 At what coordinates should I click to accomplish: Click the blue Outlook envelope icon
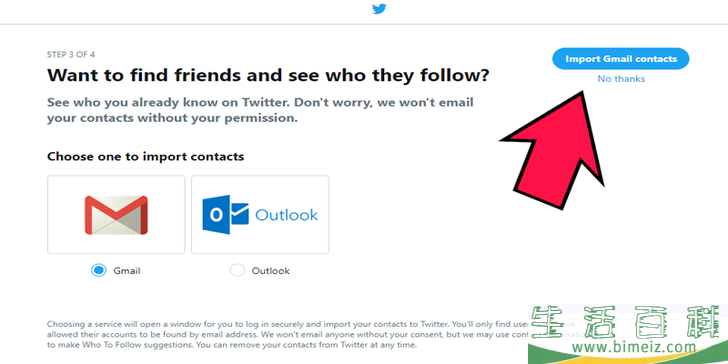coord(225,214)
